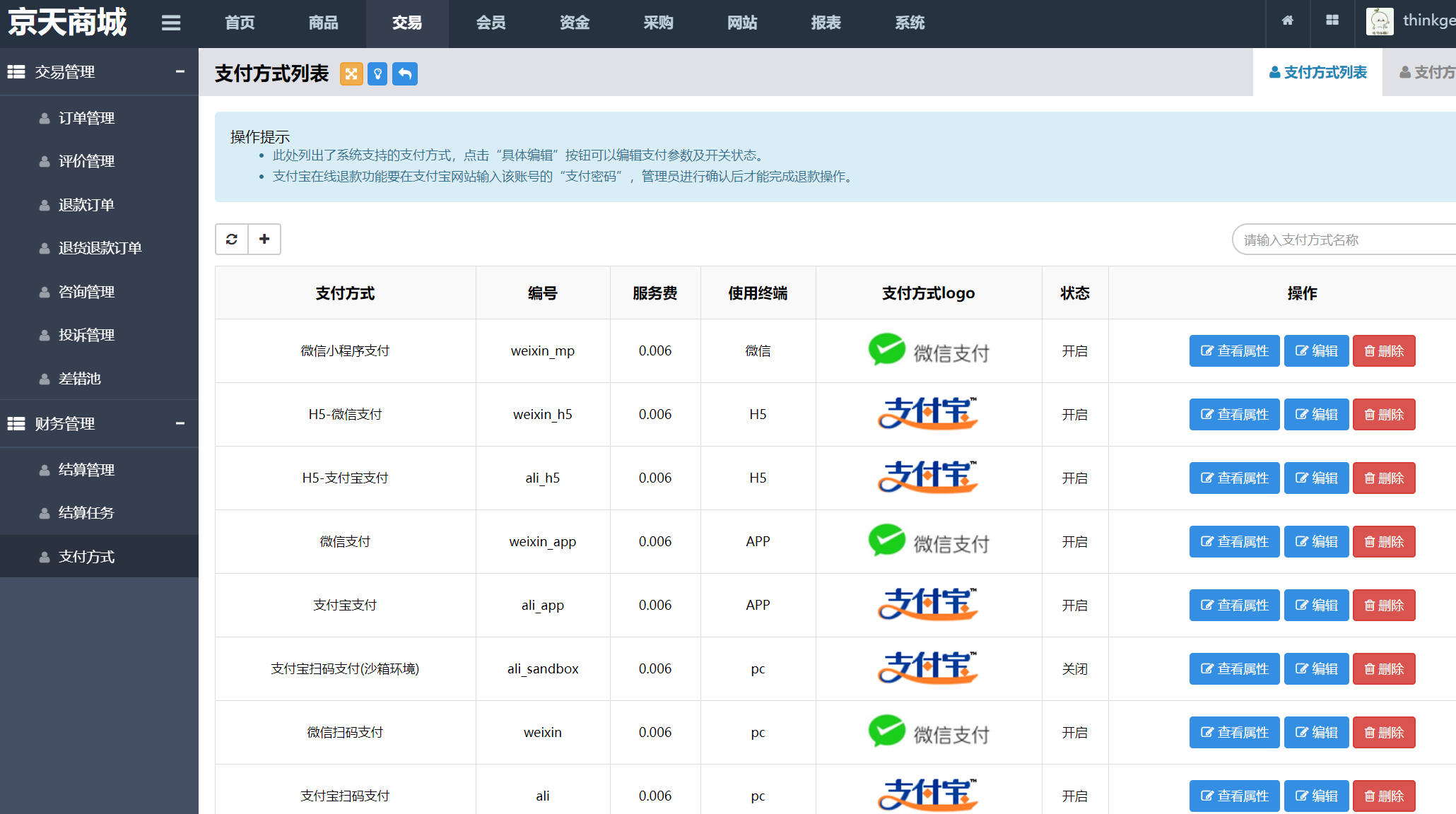Add a new payment method with plus icon
The image size is (1456, 814).
[264, 239]
